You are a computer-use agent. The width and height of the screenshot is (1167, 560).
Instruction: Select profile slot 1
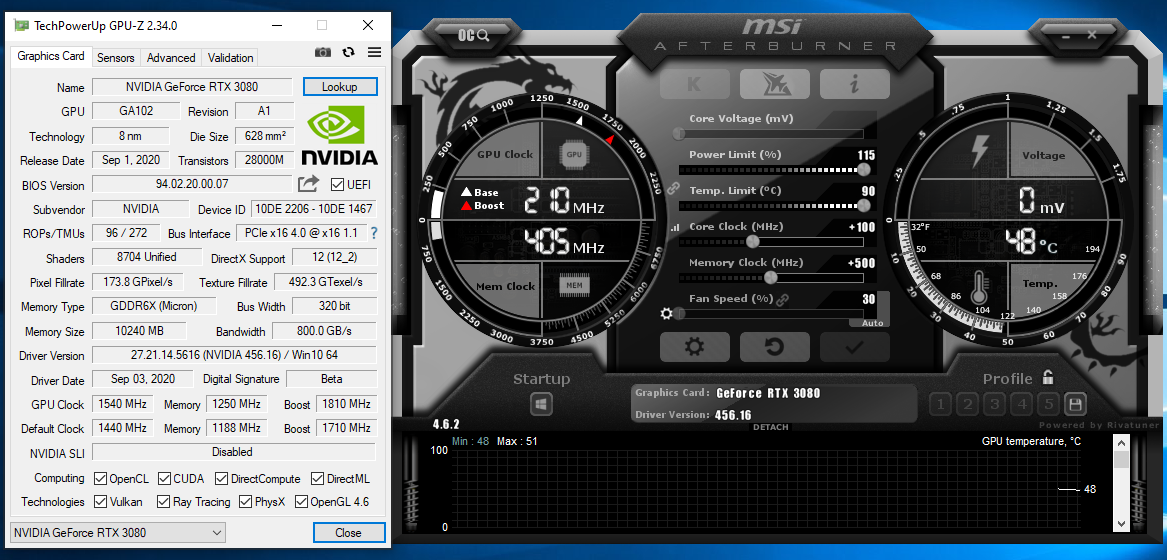coord(940,404)
